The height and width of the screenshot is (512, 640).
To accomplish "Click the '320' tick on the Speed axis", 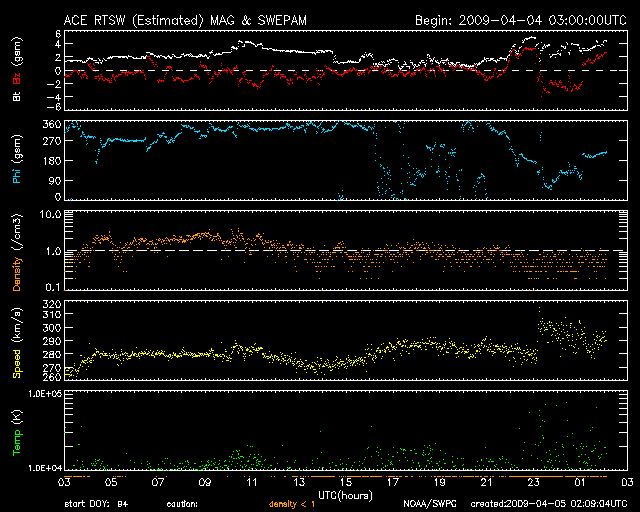I will click(52, 304).
